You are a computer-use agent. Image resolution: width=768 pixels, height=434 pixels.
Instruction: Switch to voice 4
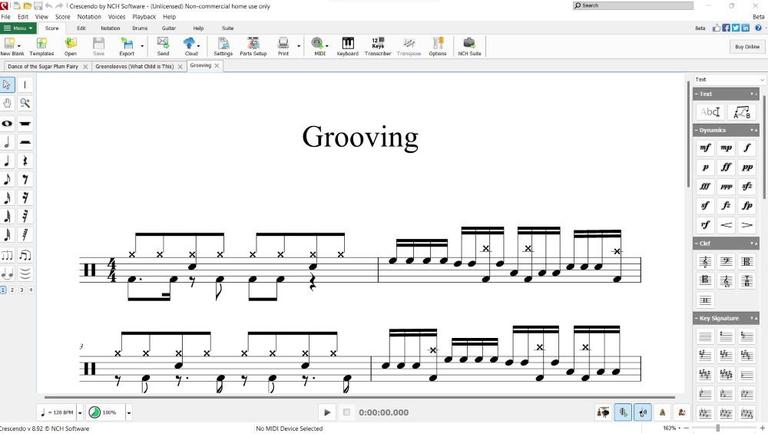[30, 290]
